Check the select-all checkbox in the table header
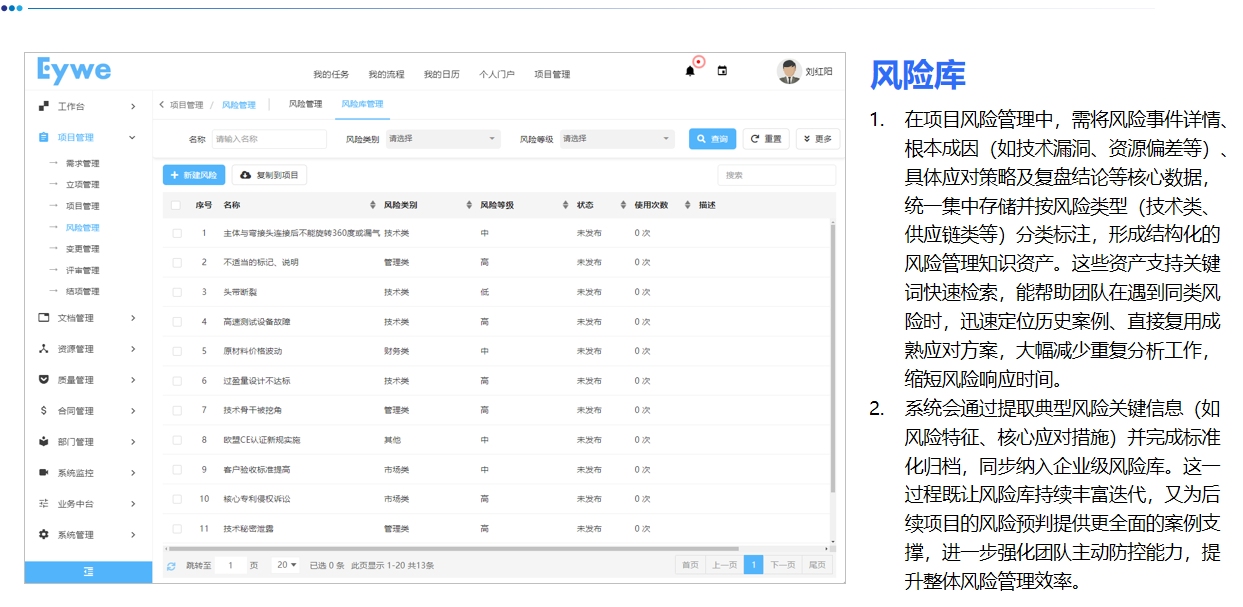1243x607 pixels. [x=176, y=204]
